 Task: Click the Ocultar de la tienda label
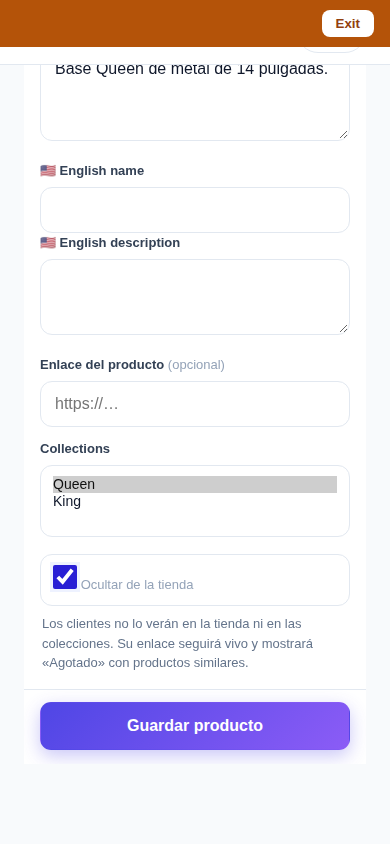click(x=137, y=585)
